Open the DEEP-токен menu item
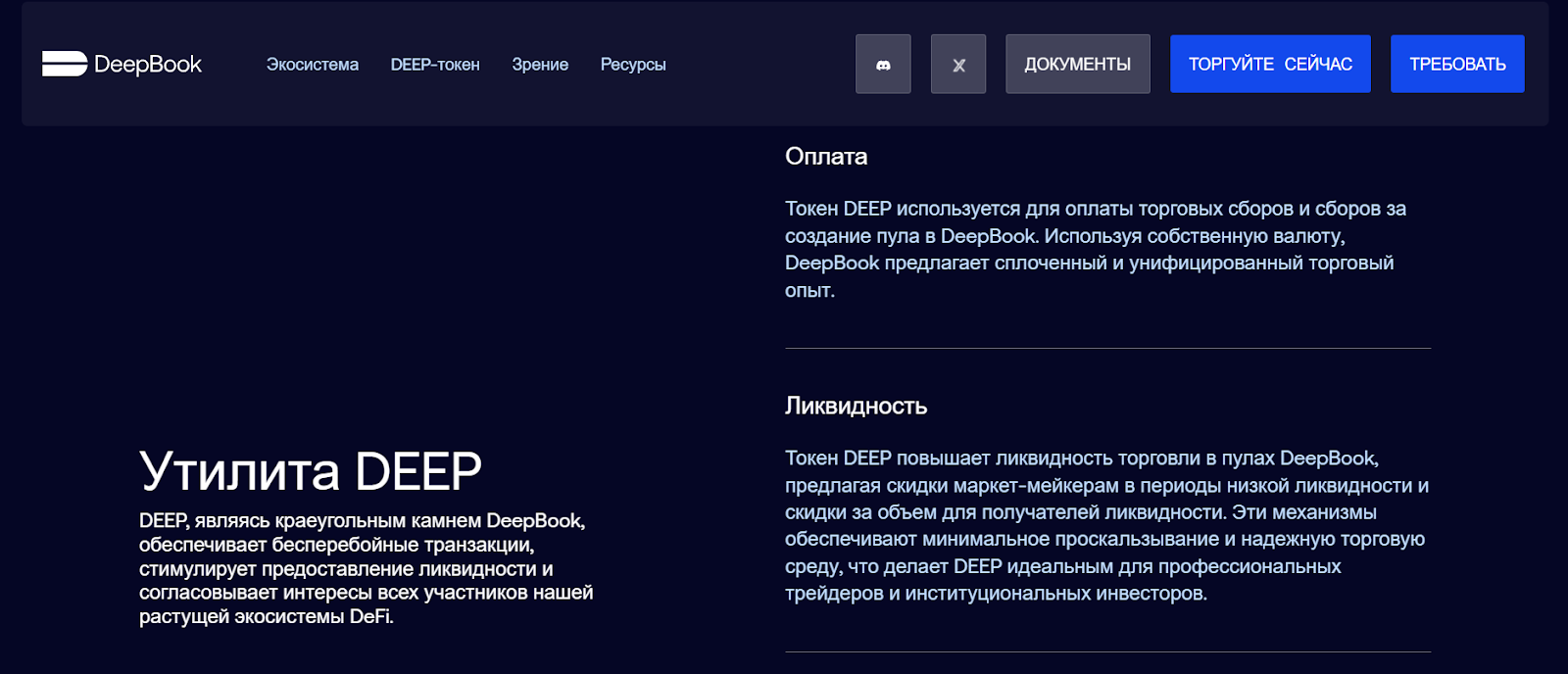 pyautogui.click(x=435, y=65)
